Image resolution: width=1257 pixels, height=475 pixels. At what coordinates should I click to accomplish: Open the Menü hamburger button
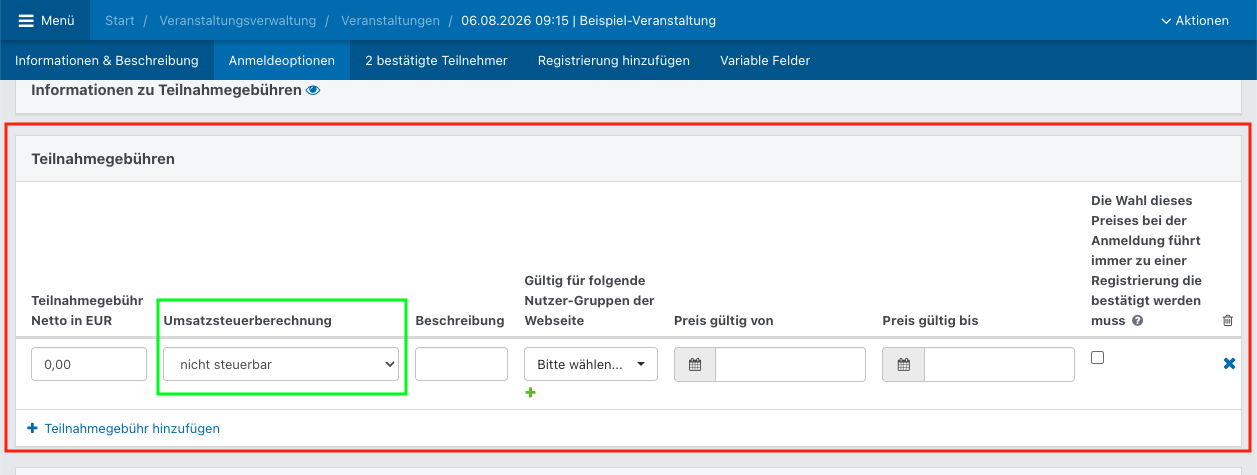click(x=45, y=20)
